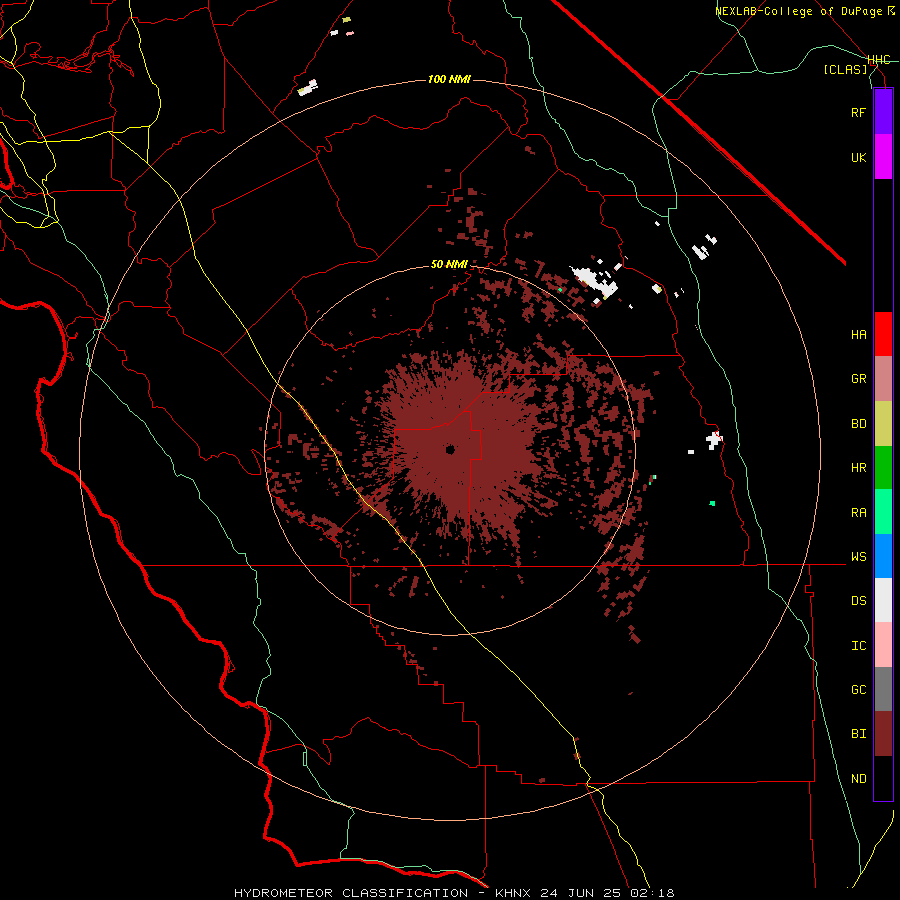
Task: Click the RF purple legend swatch
Action: tap(883, 112)
